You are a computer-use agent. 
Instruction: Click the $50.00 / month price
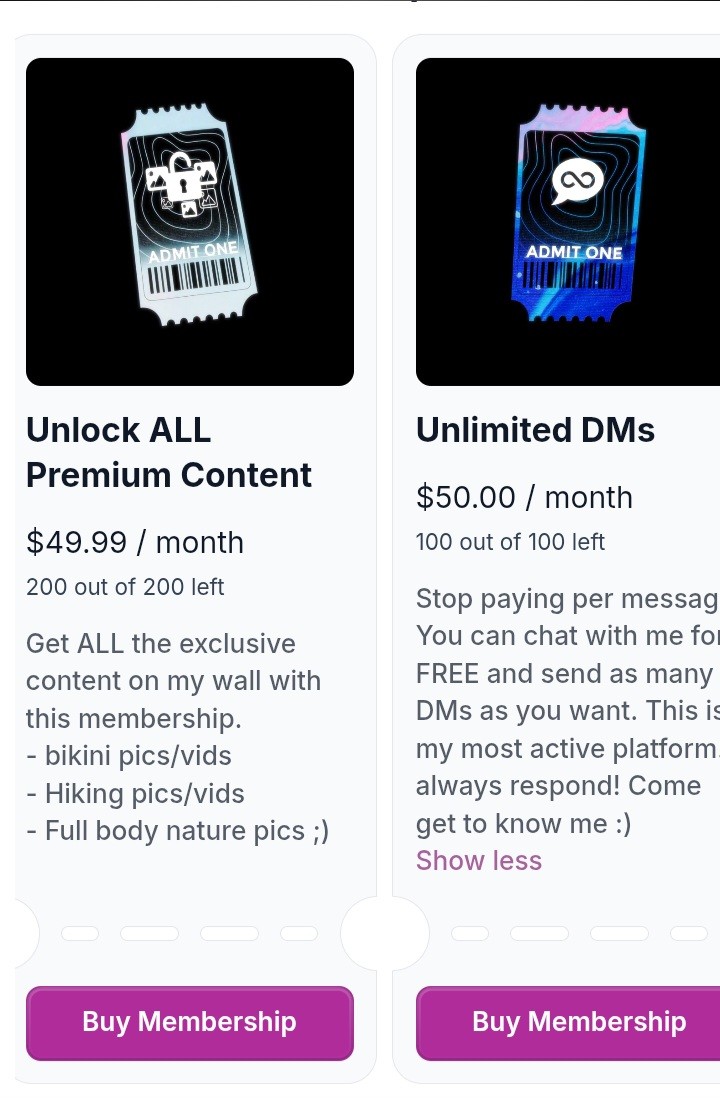point(524,497)
